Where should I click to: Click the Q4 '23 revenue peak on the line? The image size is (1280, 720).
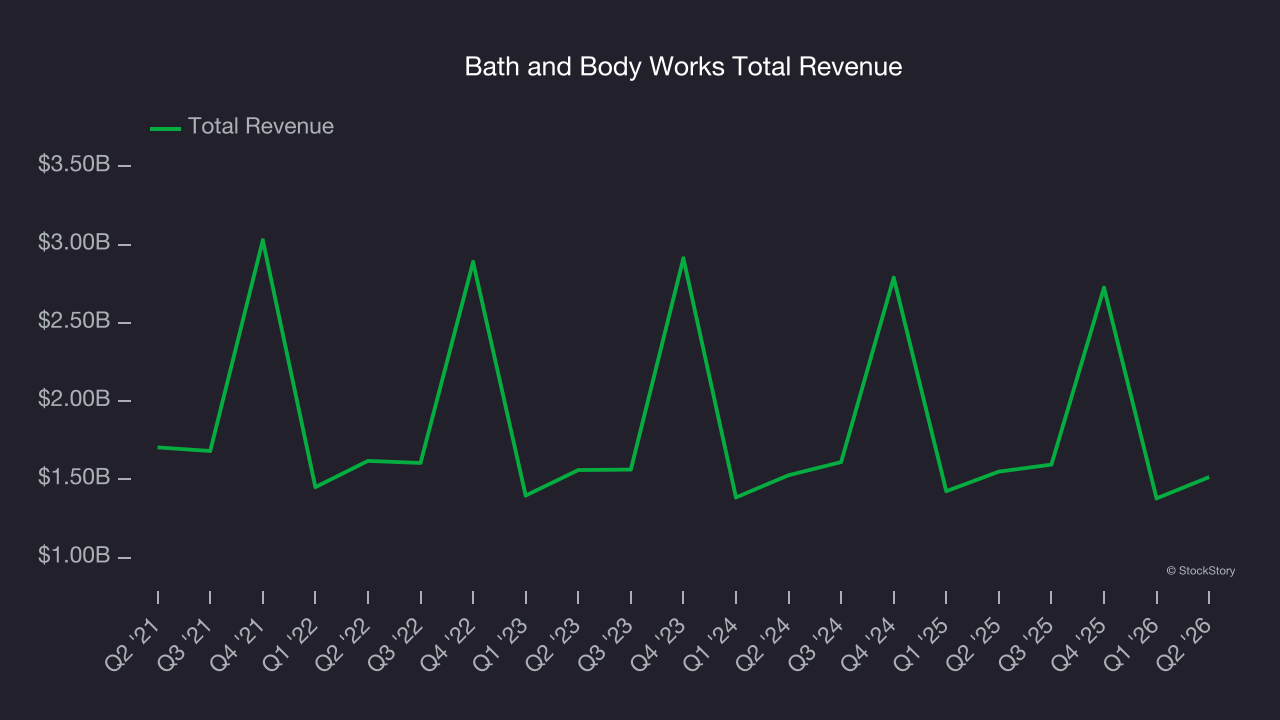pos(683,258)
